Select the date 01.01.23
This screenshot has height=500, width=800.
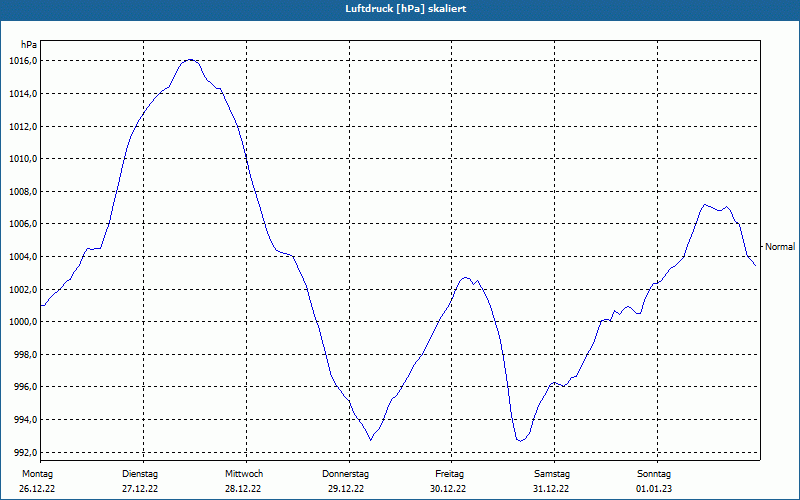click(654, 489)
